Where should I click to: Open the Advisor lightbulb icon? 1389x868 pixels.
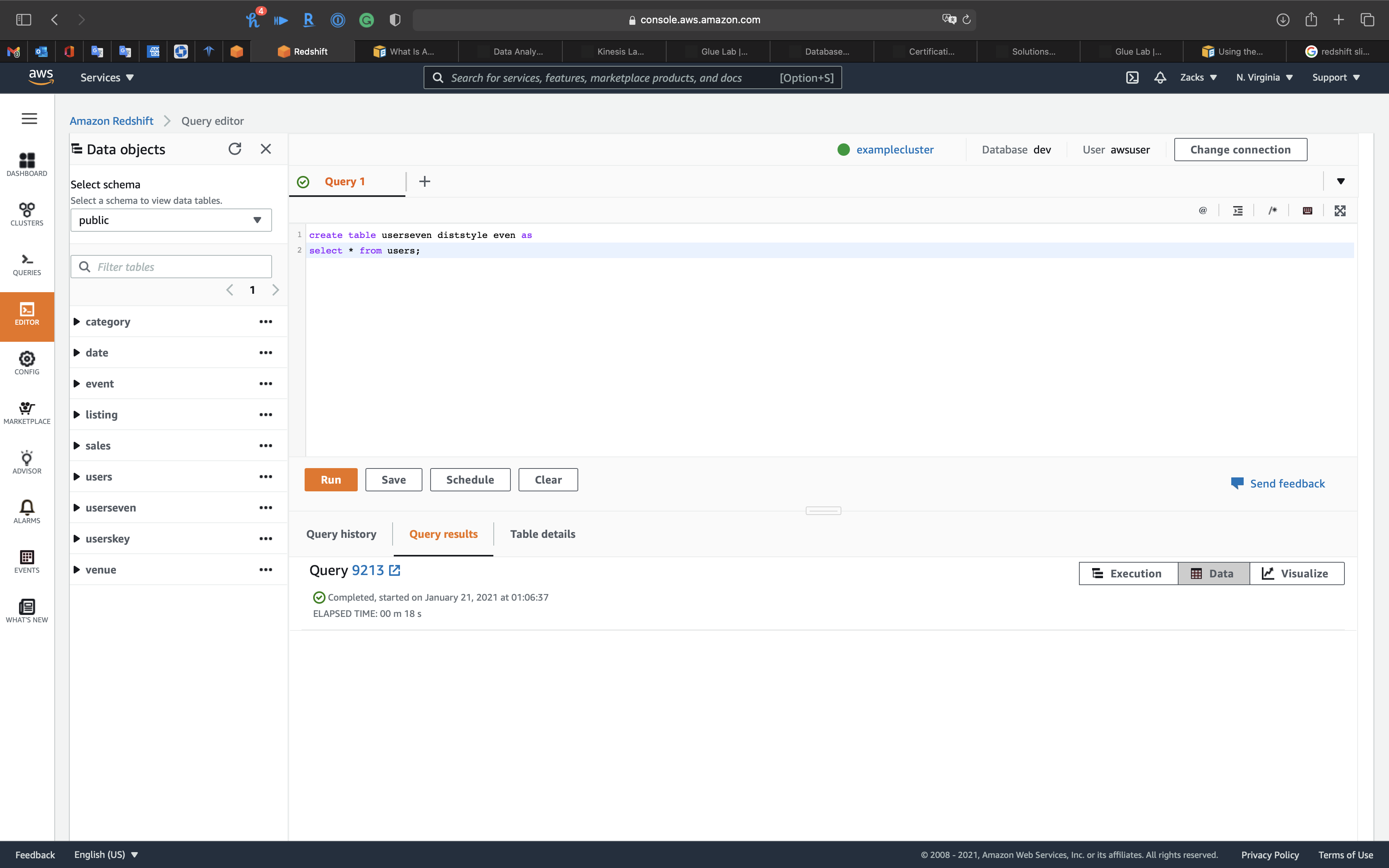pyautogui.click(x=27, y=462)
